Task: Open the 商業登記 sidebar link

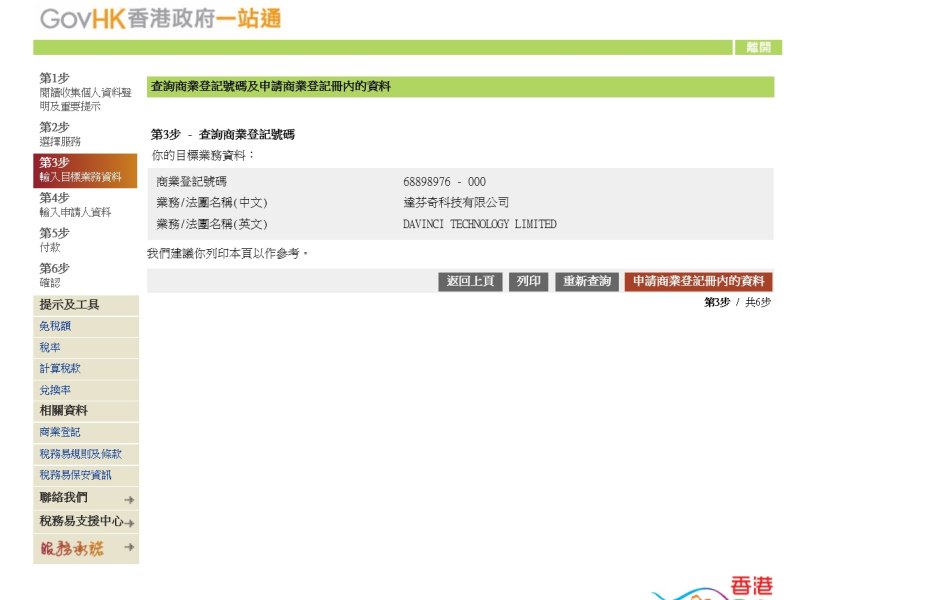Action: [60, 432]
